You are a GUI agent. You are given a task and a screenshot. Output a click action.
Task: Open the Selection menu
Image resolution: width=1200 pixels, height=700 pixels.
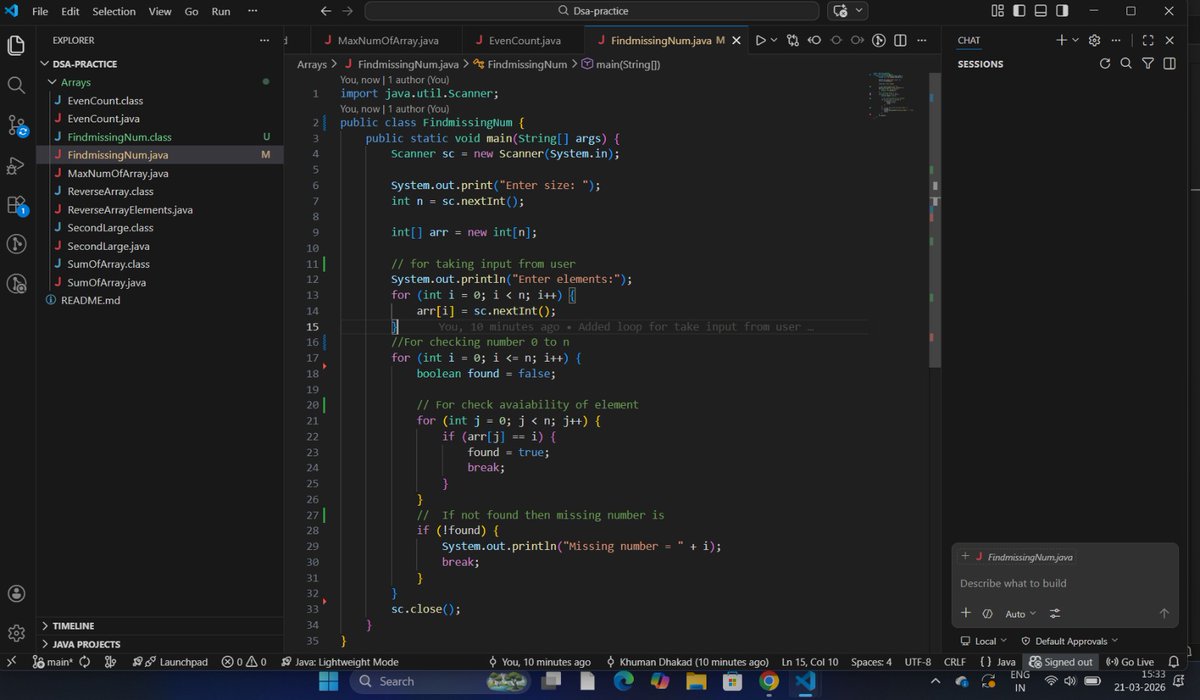(114, 11)
